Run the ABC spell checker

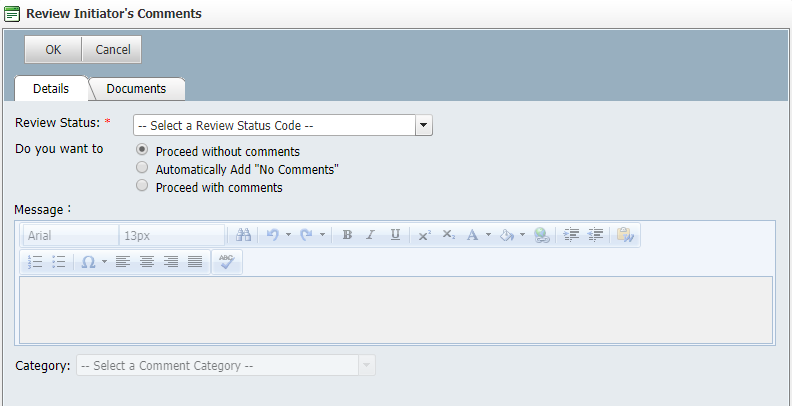click(x=227, y=262)
